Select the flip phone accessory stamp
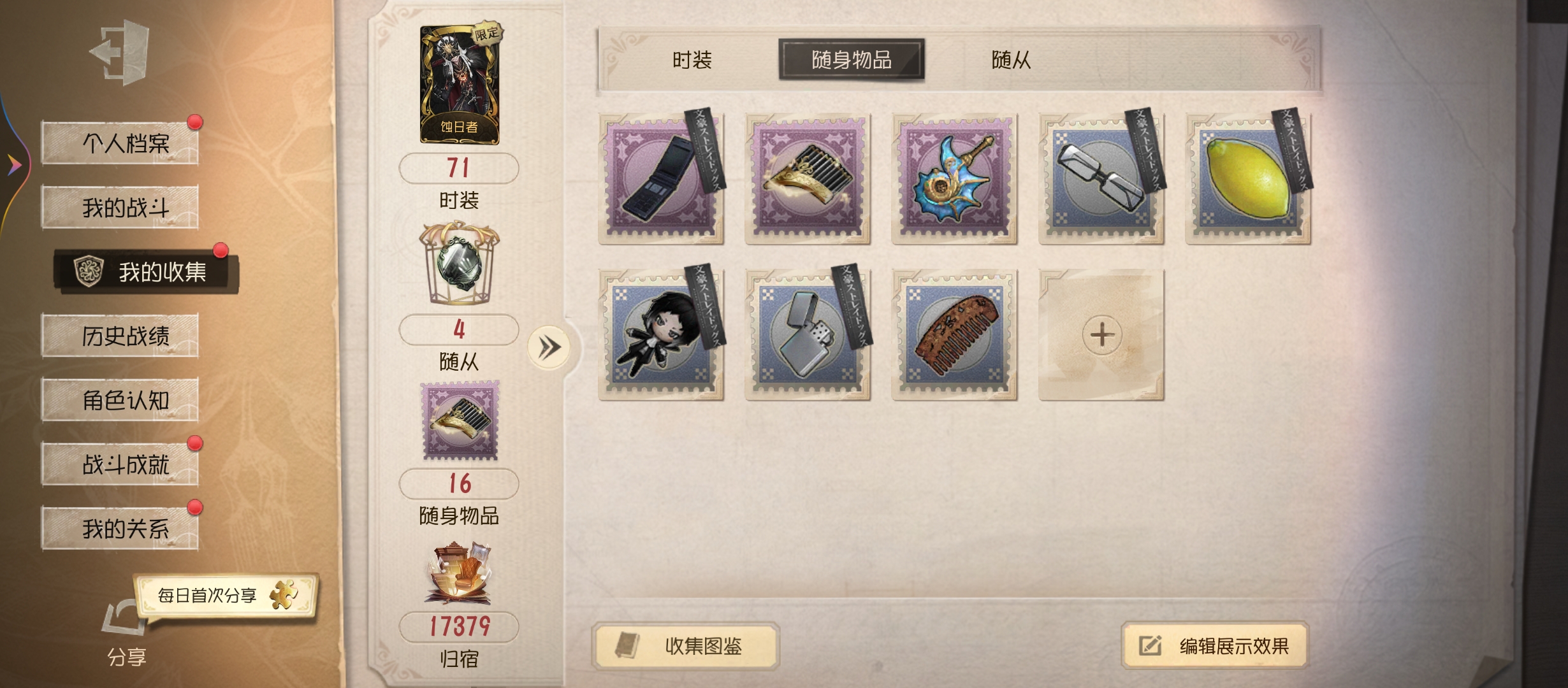1568x688 pixels. [x=661, y=178]
